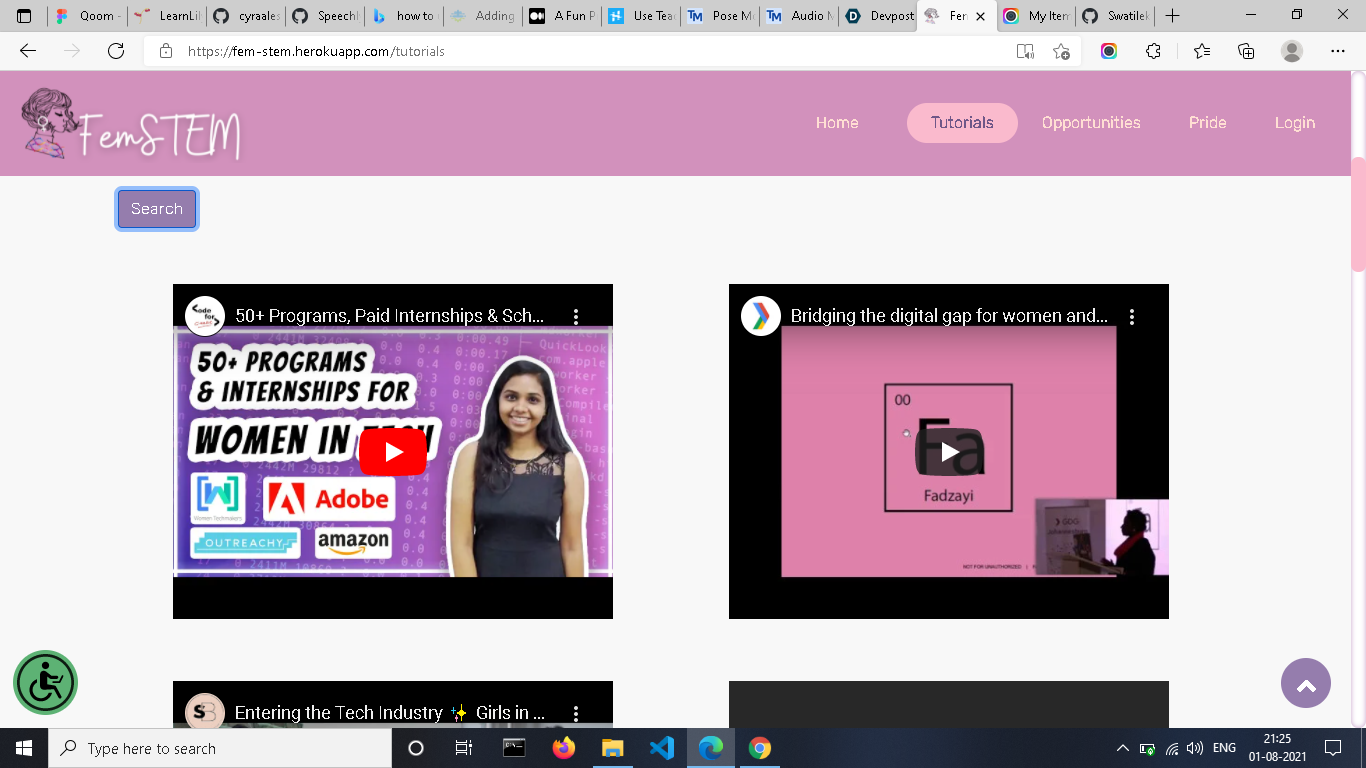1366x768 pixels.
Task: Click the address bar URL
Action: (316, 51)
